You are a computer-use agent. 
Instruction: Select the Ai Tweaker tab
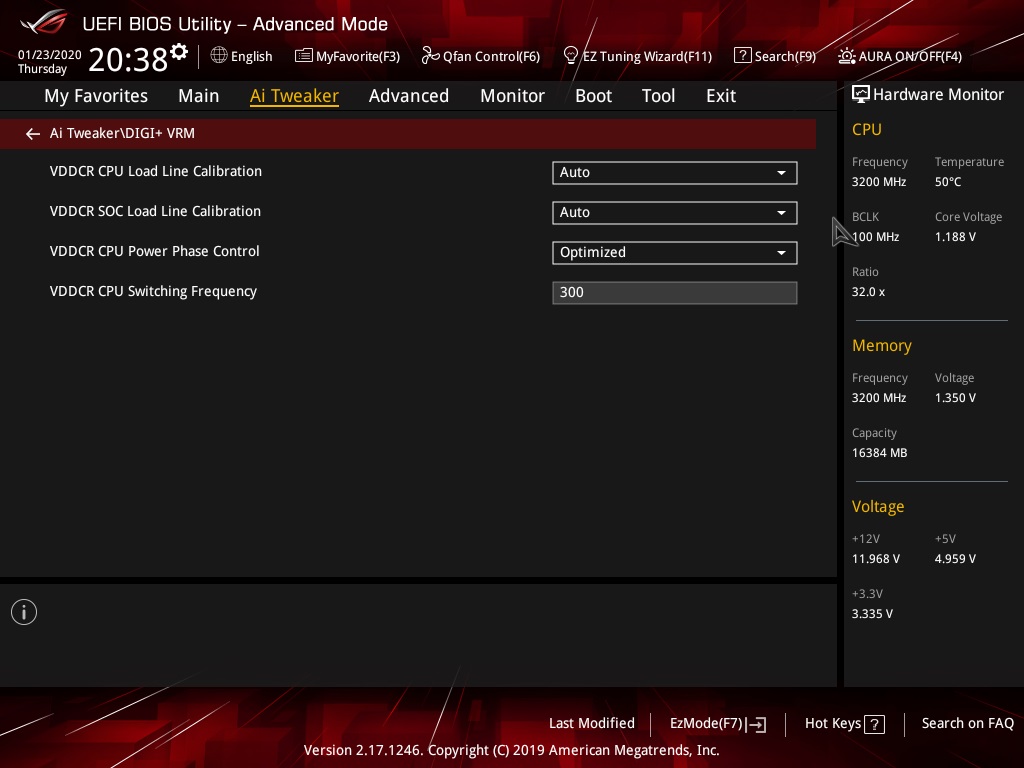(x=294, y=96)
